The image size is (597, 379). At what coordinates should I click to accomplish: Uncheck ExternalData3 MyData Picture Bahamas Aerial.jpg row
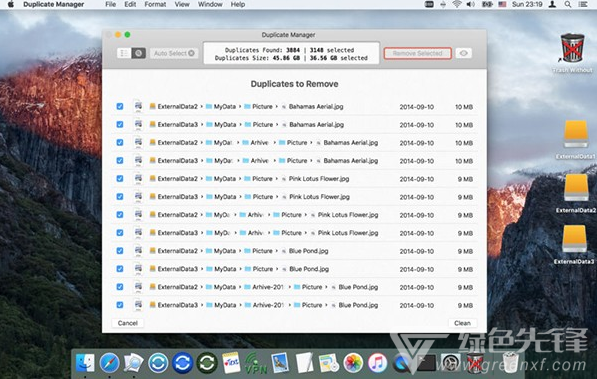(x=120, y=125)
